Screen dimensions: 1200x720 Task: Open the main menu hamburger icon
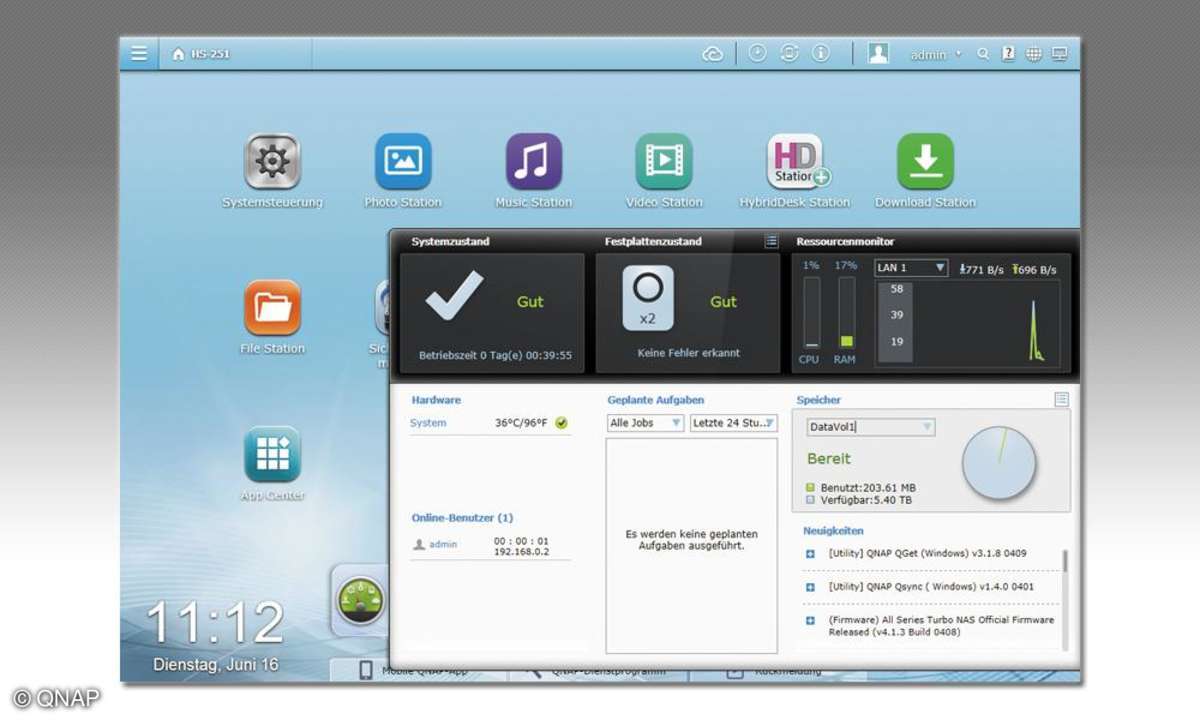[x=139, y=54]
